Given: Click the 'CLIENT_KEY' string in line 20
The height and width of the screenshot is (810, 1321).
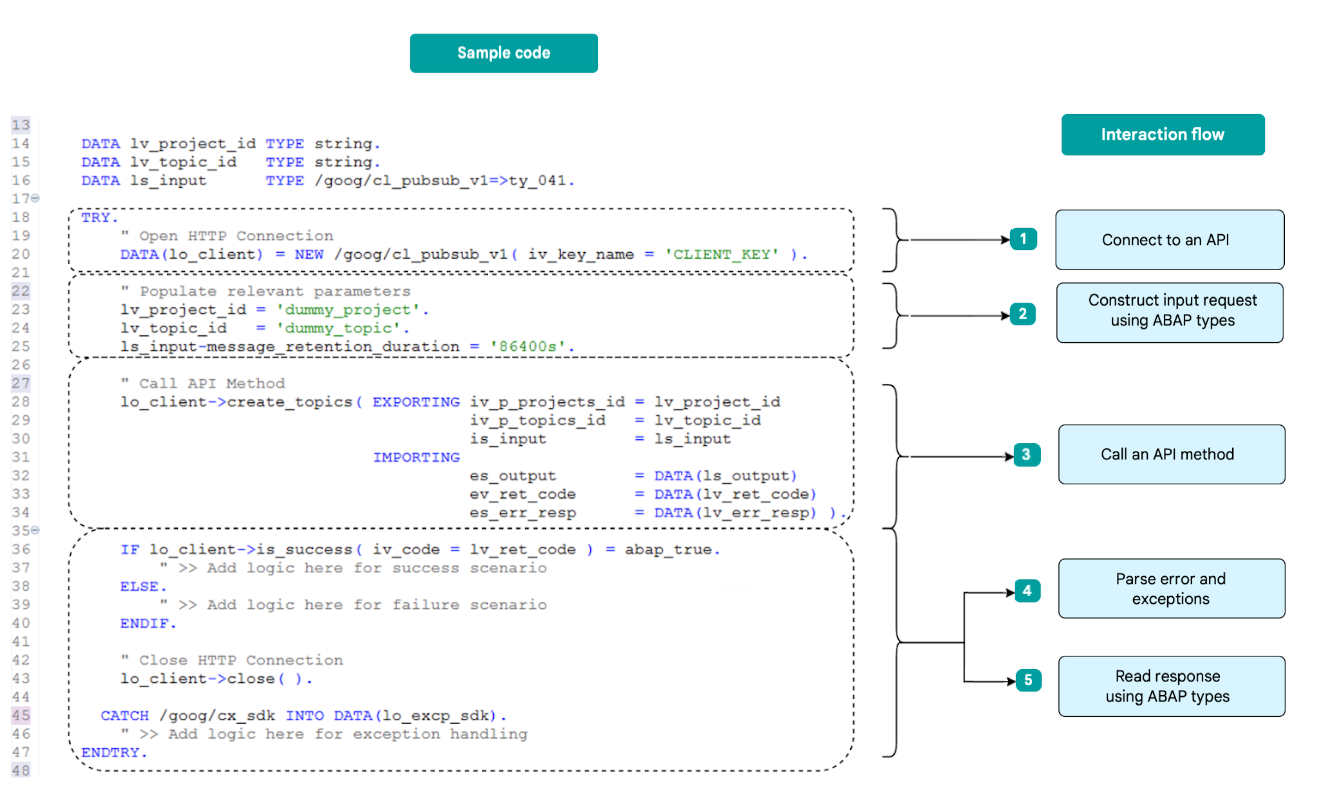Looking at the screenshot, I should 724,255.
